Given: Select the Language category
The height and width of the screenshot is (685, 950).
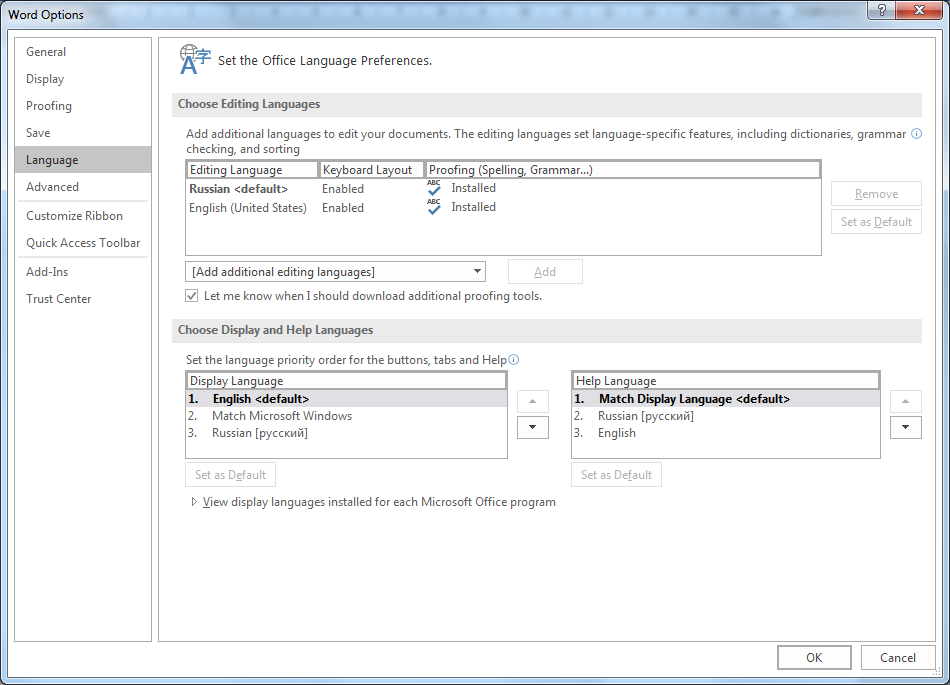Looking at the screenshot, I should [83, 160].
